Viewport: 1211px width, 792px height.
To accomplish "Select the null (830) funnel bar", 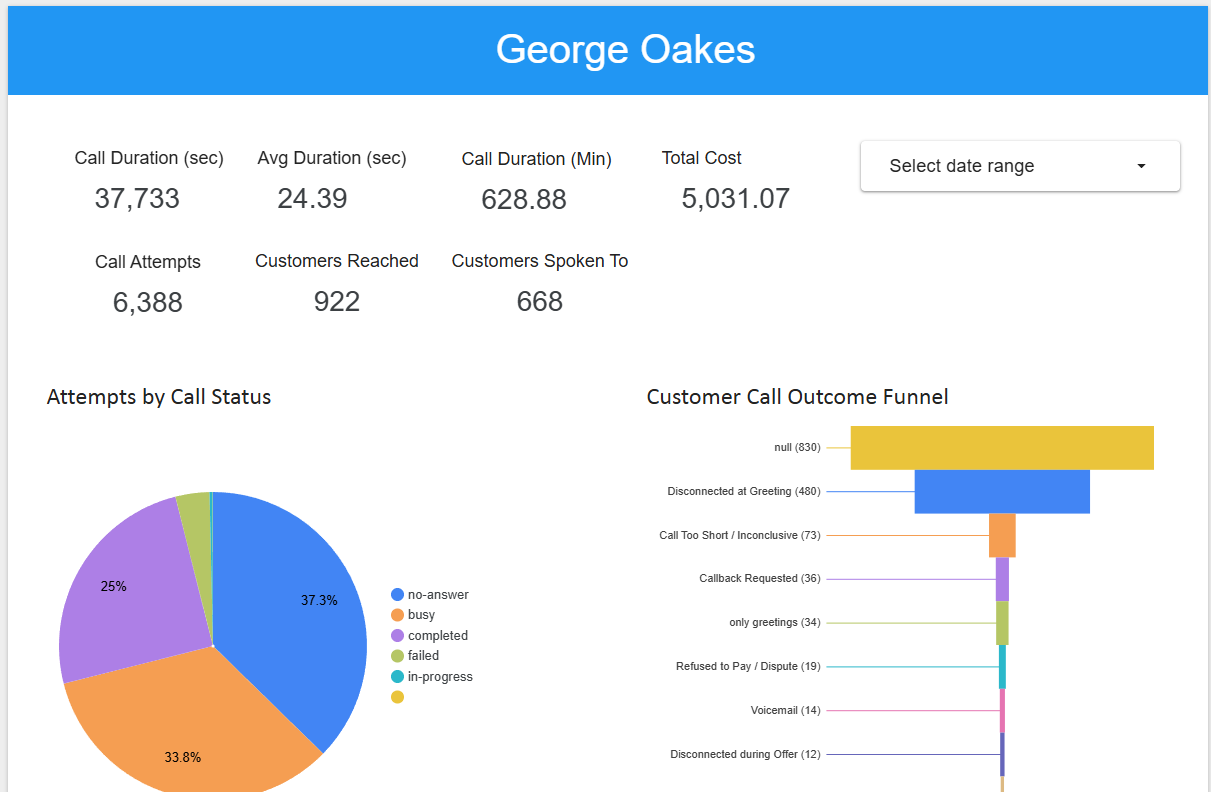I will click(x=1000, y=447).
